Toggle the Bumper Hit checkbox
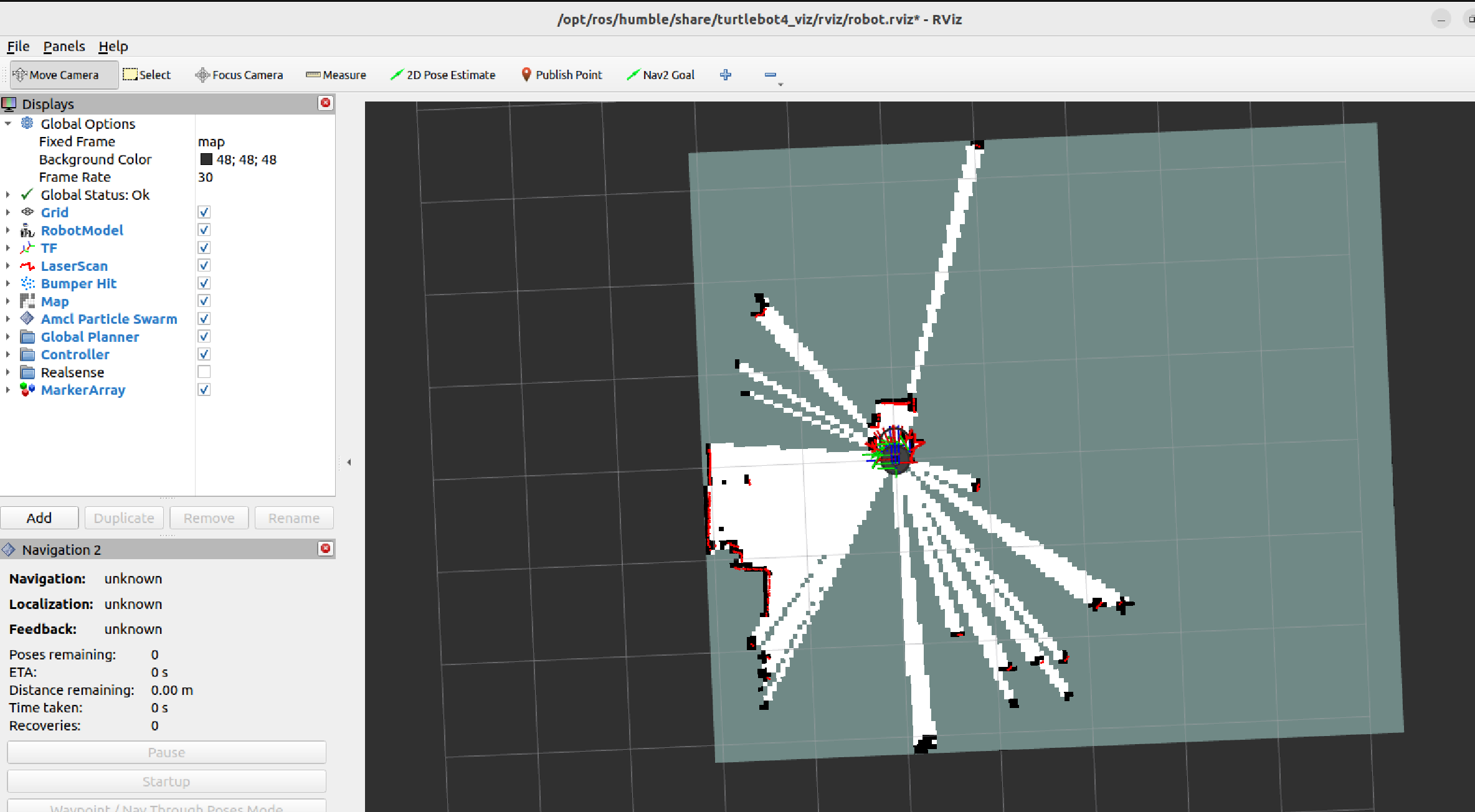Image resolution: width=1475 pixels, height=812 pixels. tap(204, 283)
